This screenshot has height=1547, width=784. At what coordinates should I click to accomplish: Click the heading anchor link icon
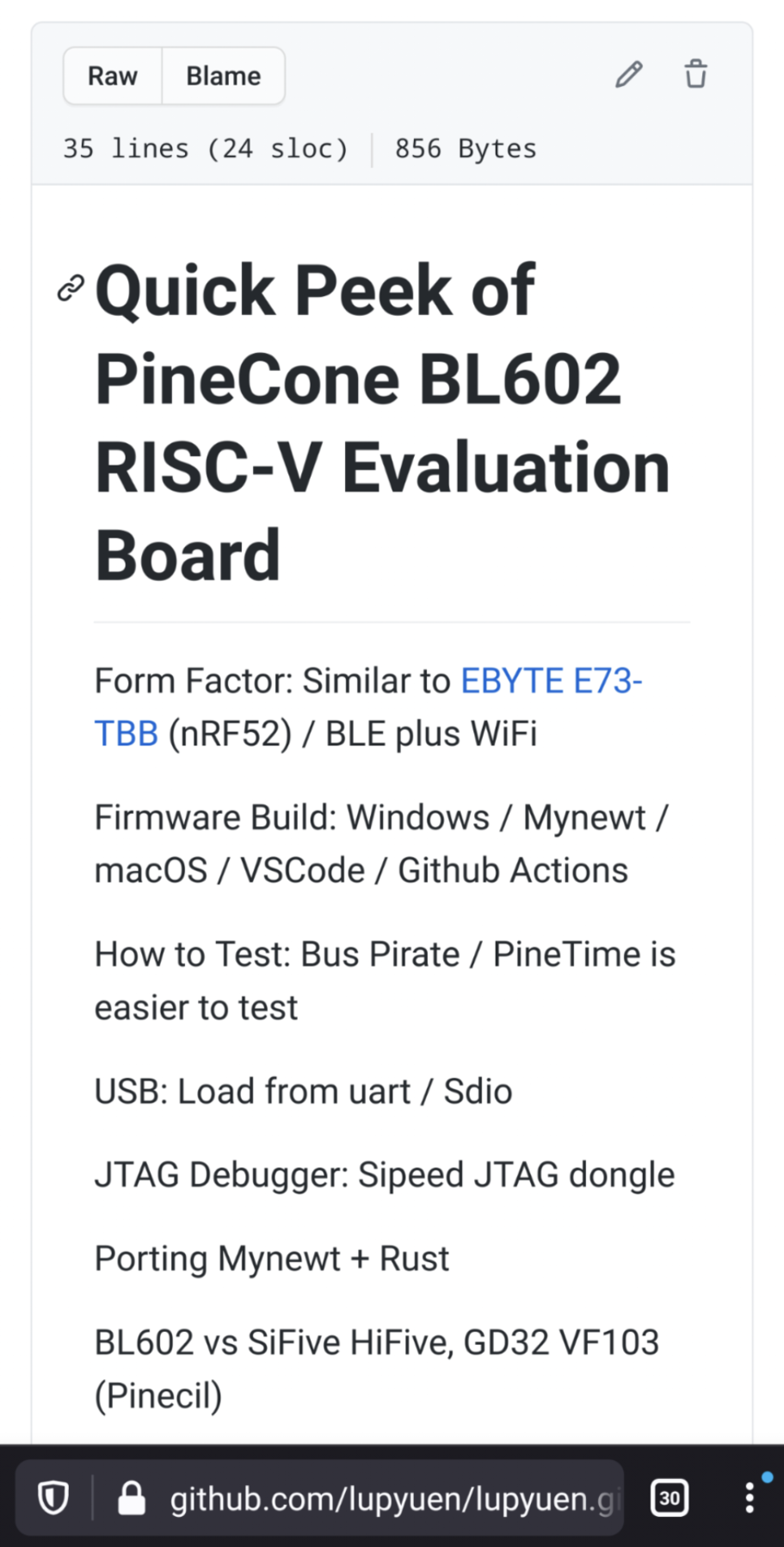click(x=71, y=288)
